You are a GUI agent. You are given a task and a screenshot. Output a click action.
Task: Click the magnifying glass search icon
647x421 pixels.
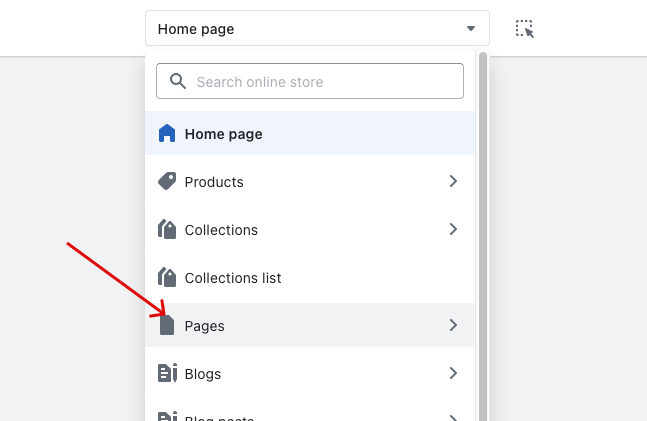pos(178,82)
